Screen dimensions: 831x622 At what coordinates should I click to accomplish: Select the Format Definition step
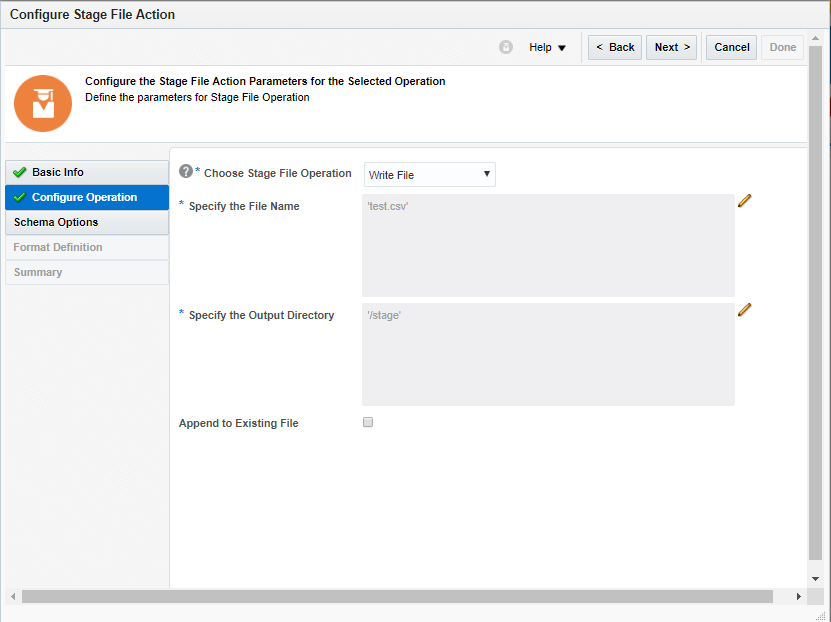(87, 247)
